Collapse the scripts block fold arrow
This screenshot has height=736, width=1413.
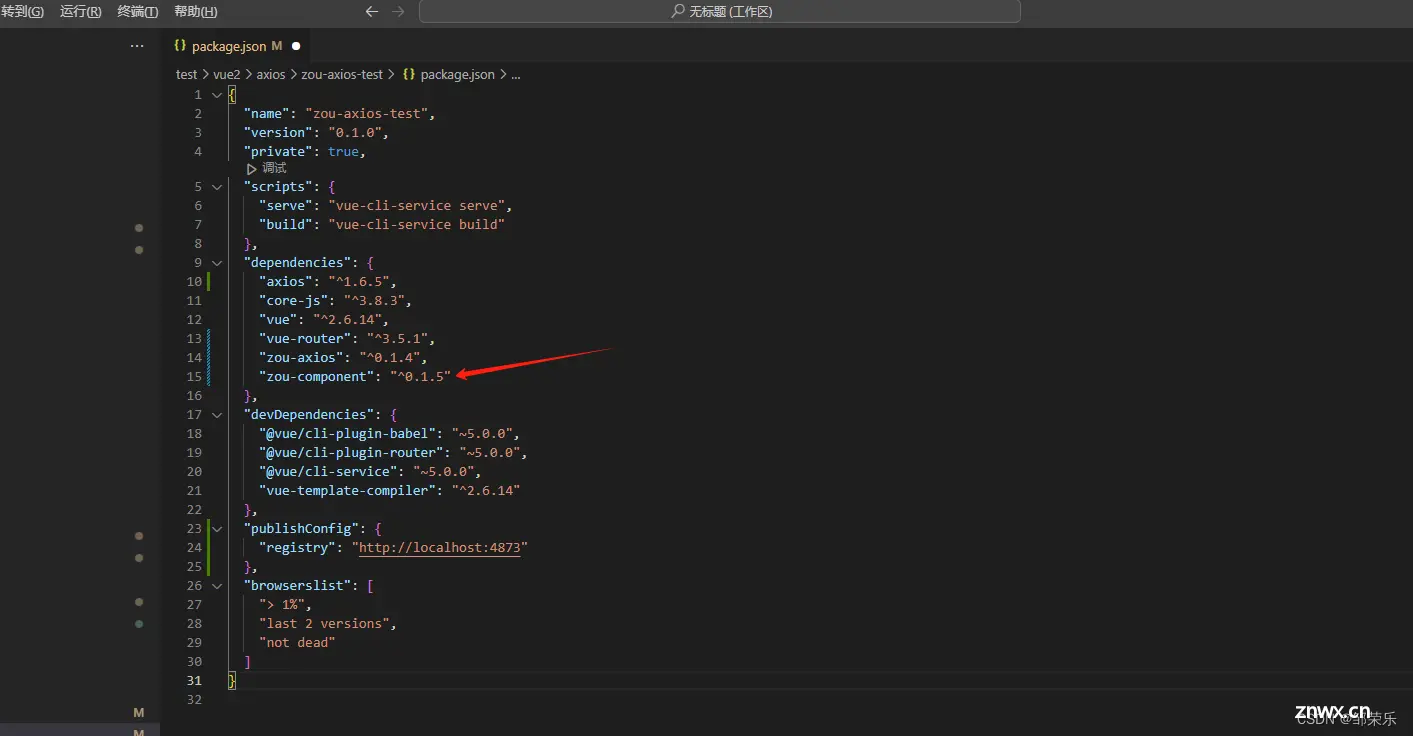point(216,187)
